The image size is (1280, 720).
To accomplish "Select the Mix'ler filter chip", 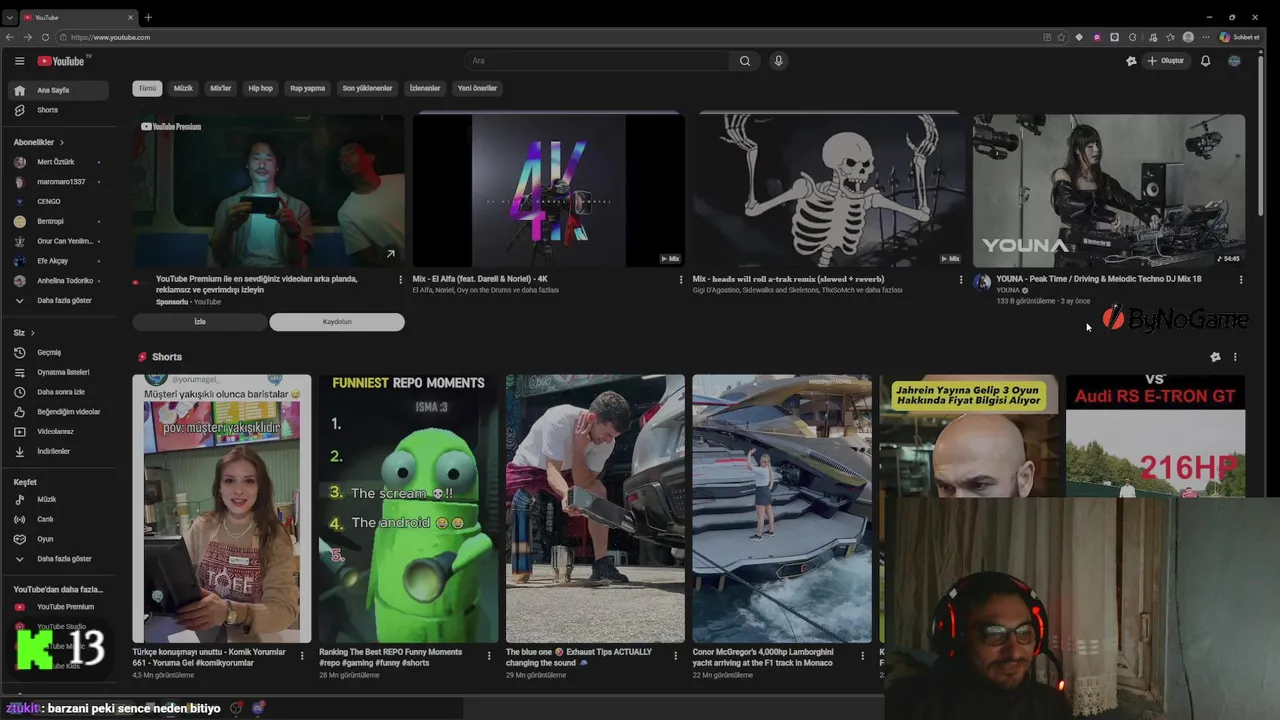I will click(x=220, y=88).
